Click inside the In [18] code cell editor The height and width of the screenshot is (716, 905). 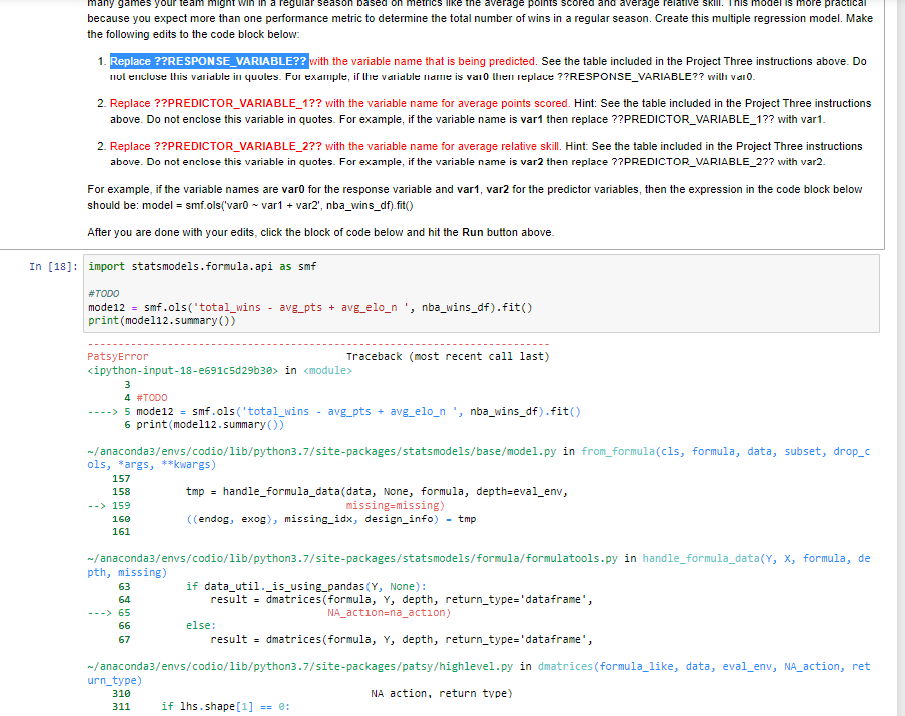(x=481, y=294)
